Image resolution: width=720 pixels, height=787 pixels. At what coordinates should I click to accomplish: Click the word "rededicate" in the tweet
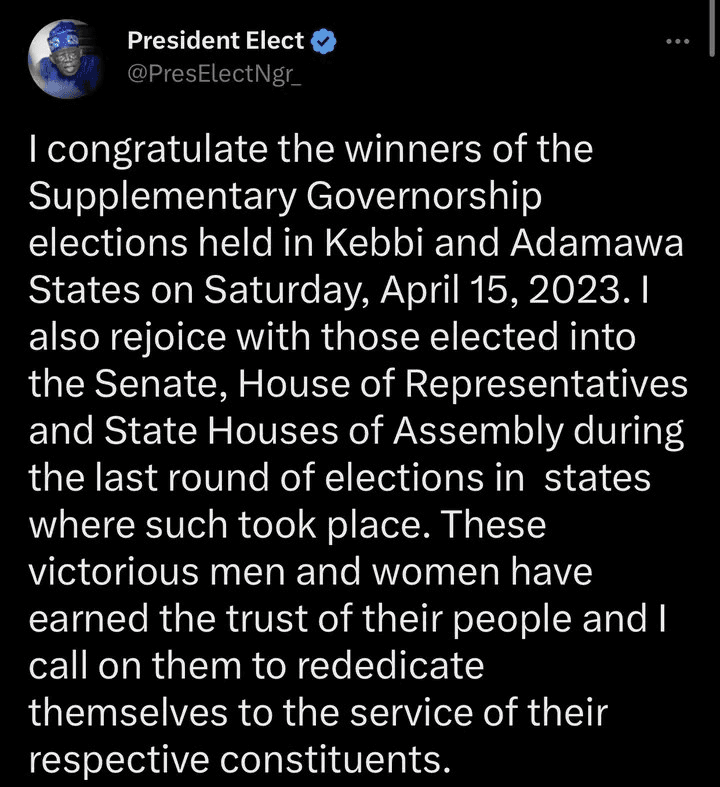pos(390,666)
